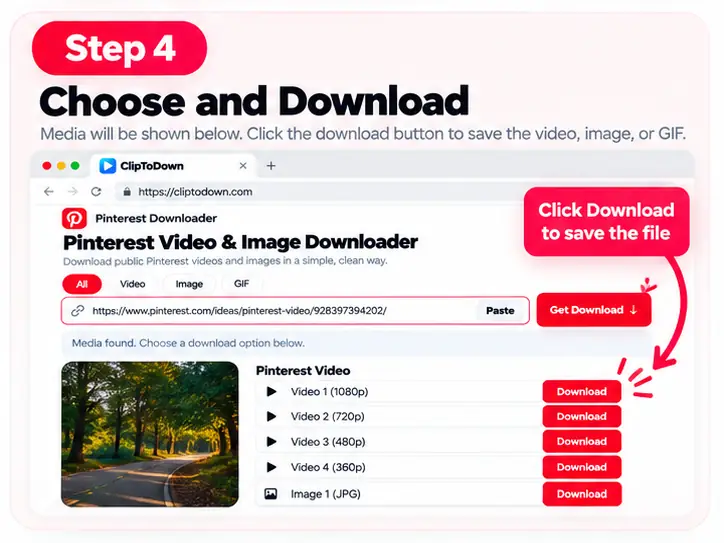Click the Paste button
Viewport: 724px width, 543px height.
[x=500, y=311]
